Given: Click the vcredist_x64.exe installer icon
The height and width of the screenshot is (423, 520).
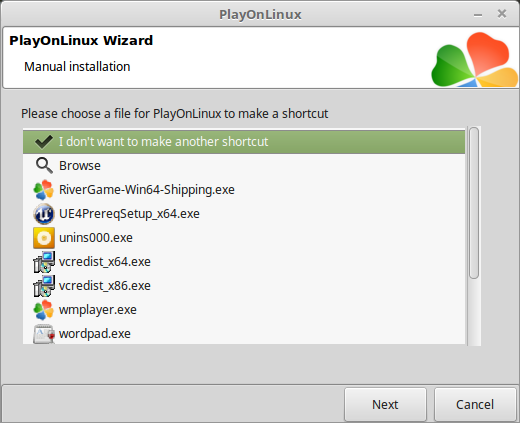Looking at the screenshot, I should click(44, 262).
